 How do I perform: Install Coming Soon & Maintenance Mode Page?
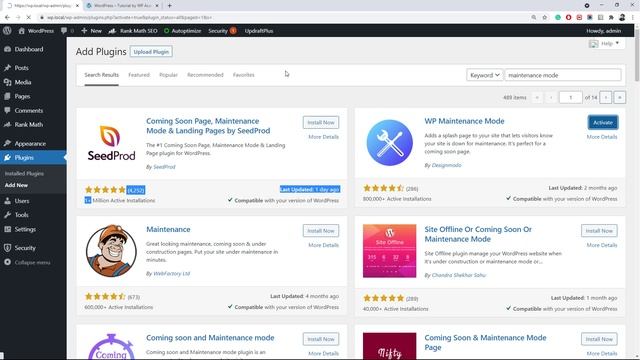tap(599, 339)
